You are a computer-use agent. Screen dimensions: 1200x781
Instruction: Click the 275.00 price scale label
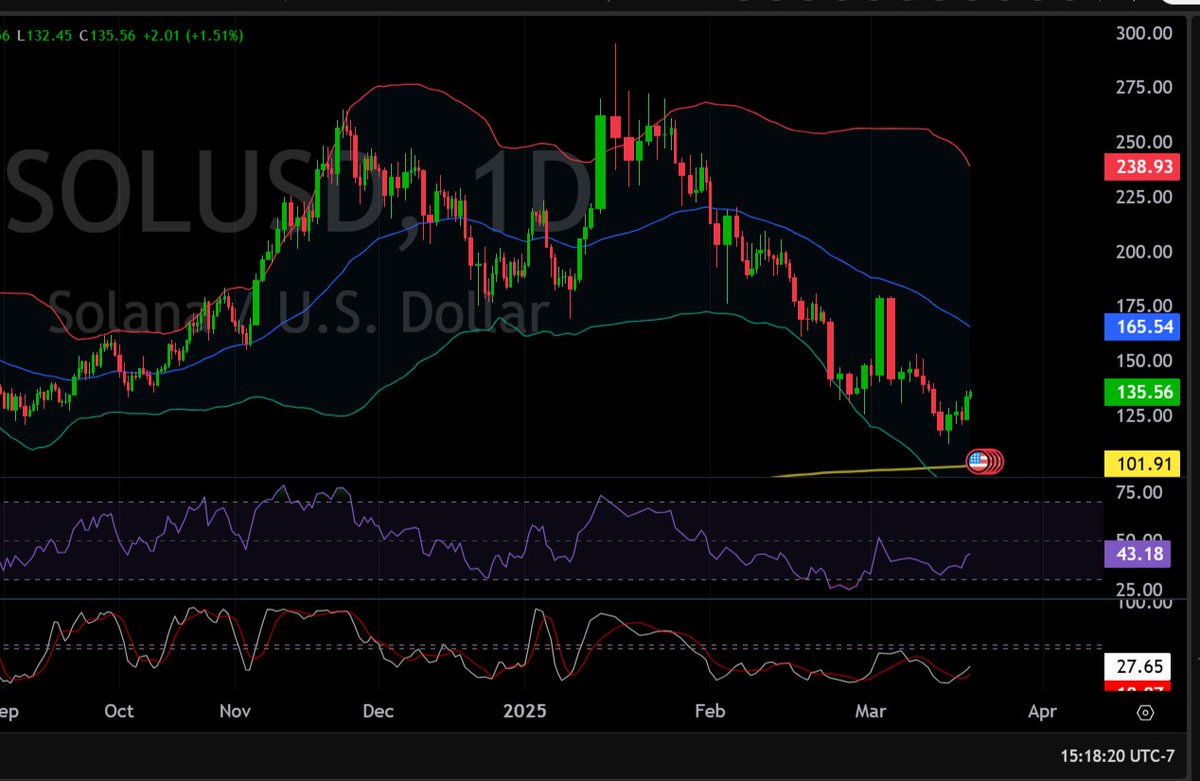coord(1144,88)
